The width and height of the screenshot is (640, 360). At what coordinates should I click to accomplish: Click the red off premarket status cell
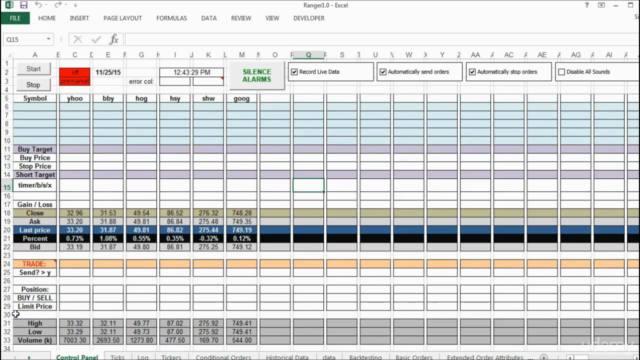[x=75, y=77]
